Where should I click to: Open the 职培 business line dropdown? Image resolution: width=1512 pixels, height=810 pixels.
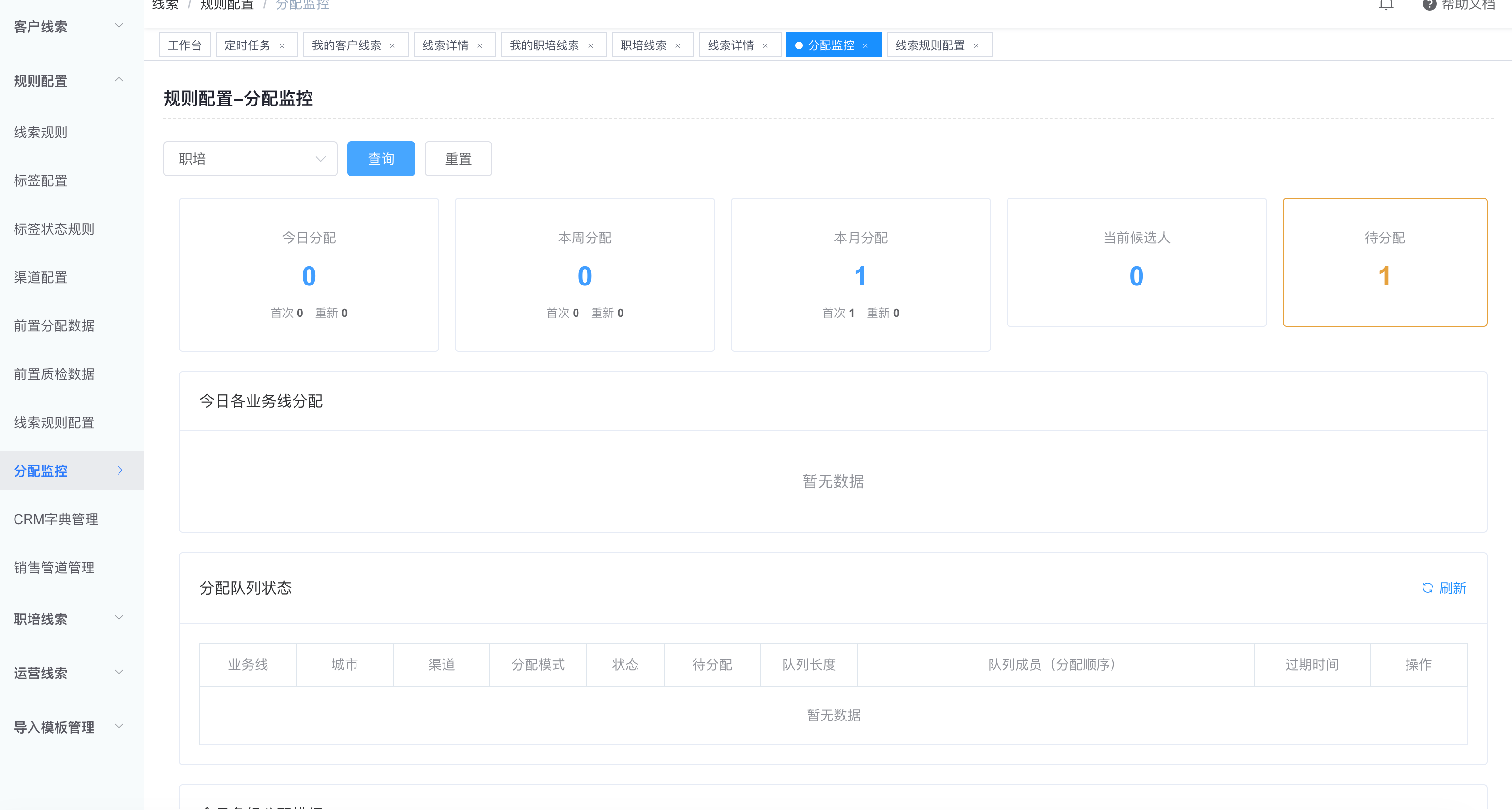pos(251,159)
